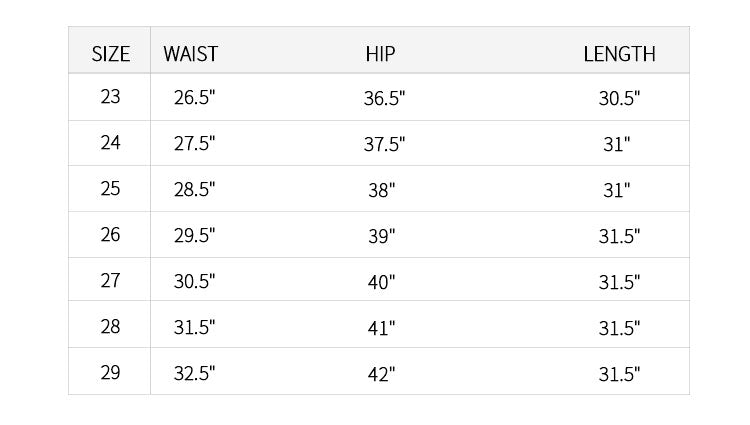
Task: Select size 28 in the chart
Action: point(111,327)
